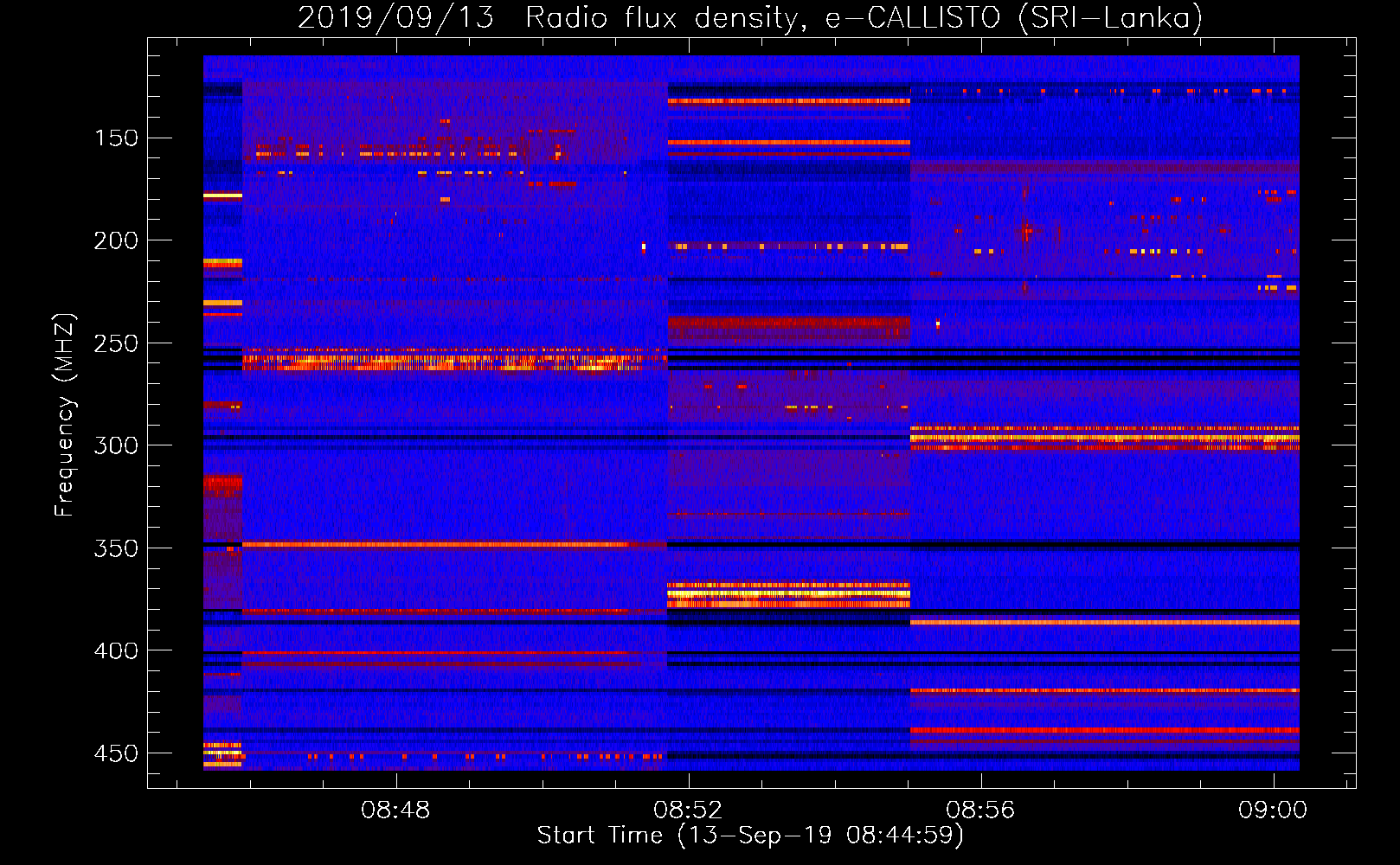The image size is (1400, 865).
Task: Click the "Frequency (MHZ)" axis label
Action: tap(65, 415)
